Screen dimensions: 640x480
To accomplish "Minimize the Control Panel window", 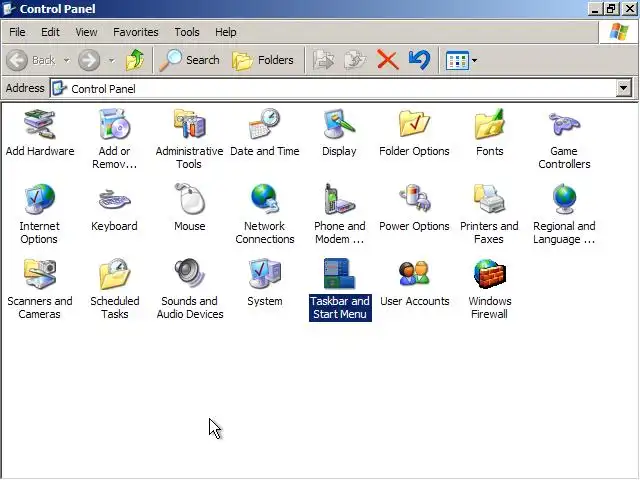I will (x=596, y=9).
